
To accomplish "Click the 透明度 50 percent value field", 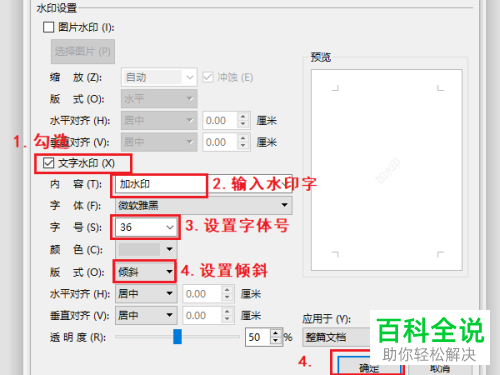I will 258,337.
